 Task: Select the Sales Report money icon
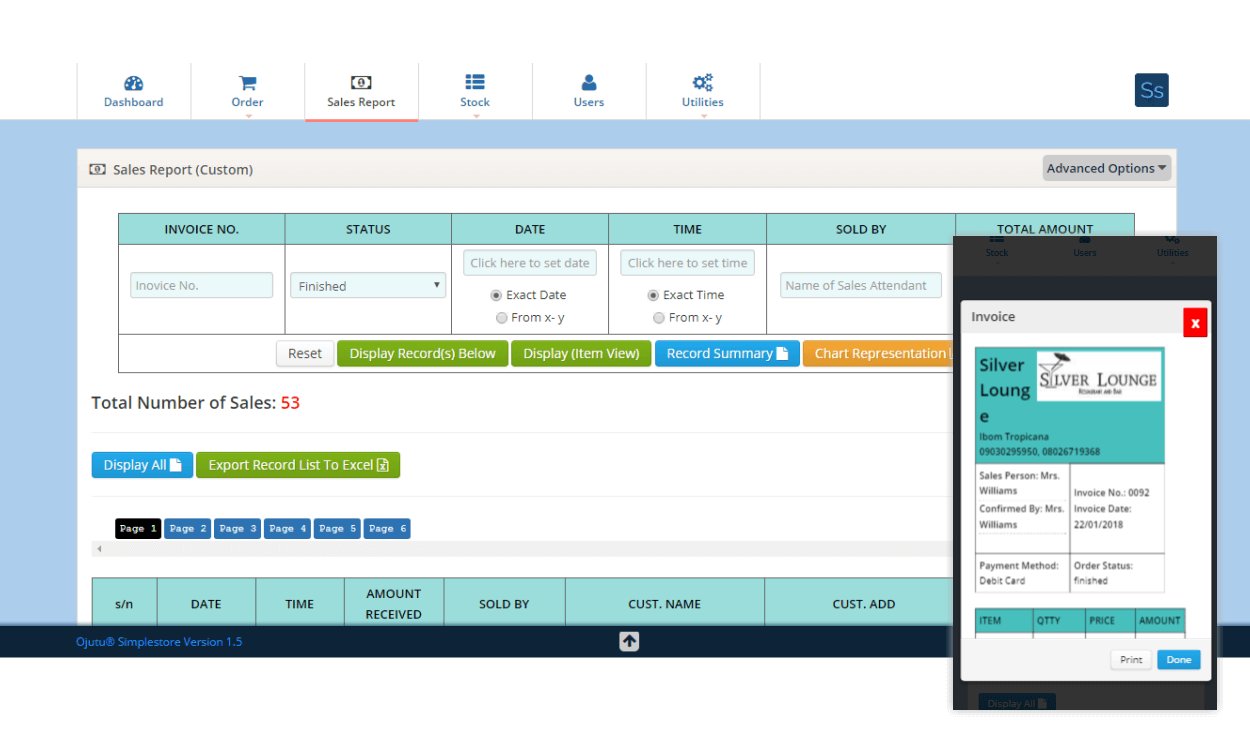(361, 83)
